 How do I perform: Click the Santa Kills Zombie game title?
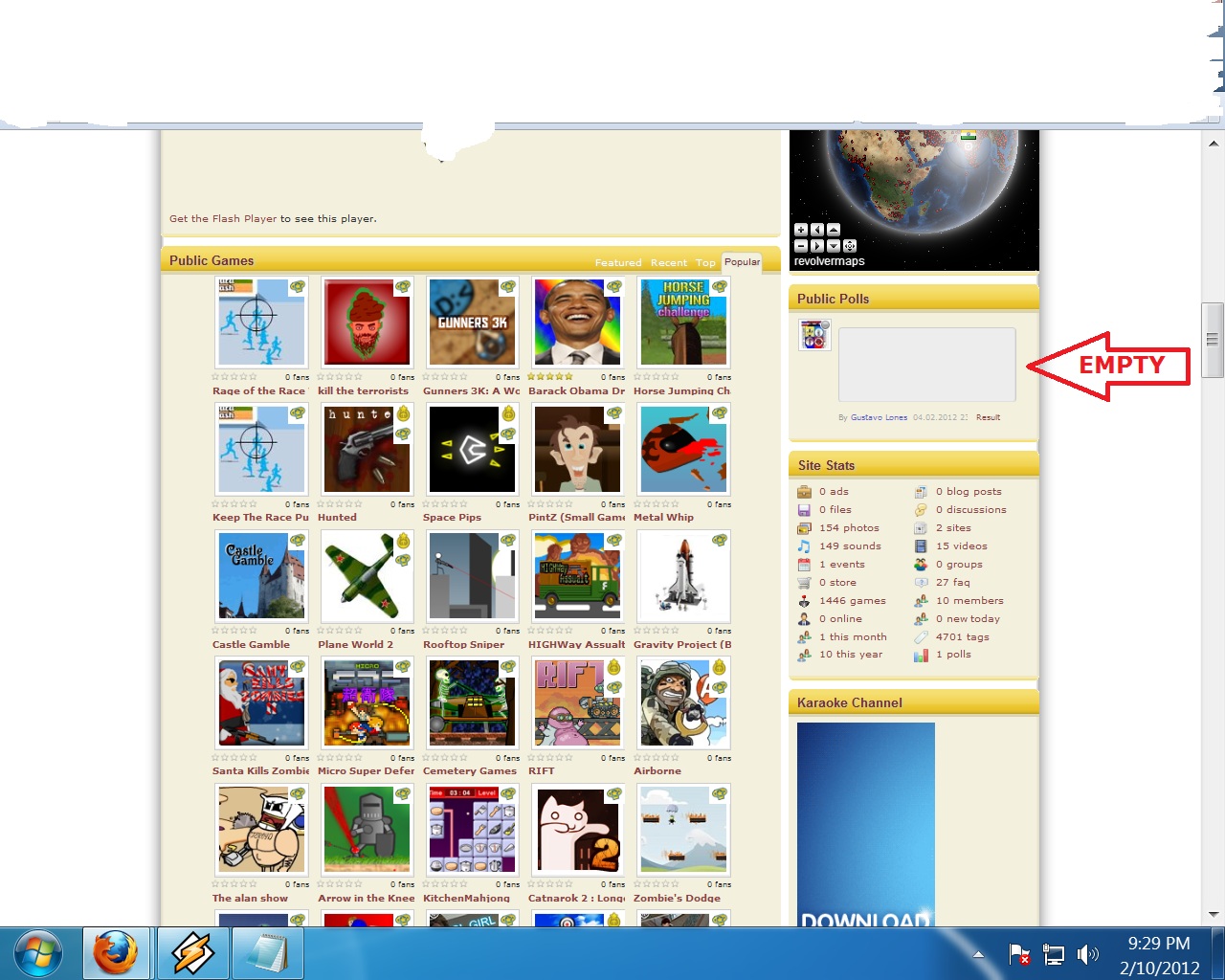261,771
